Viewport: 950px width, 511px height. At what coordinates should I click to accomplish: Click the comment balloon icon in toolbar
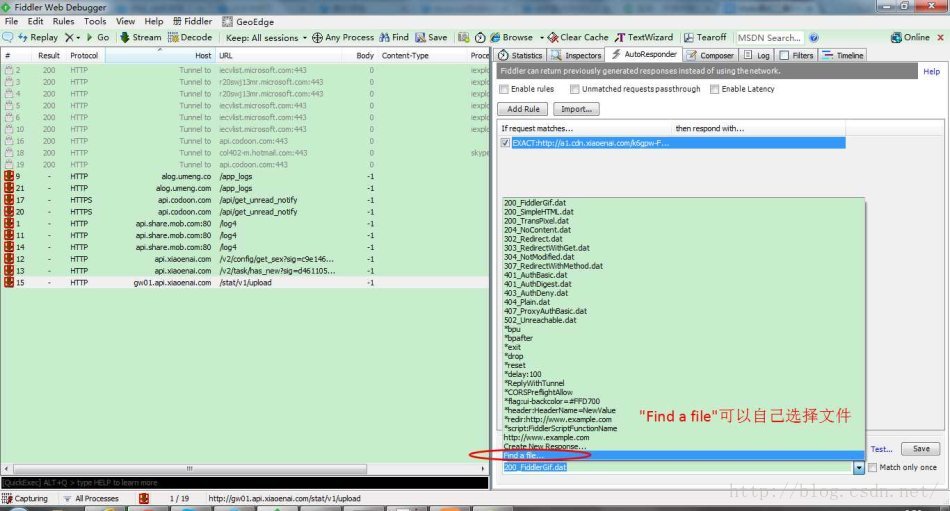click(8, 37)
